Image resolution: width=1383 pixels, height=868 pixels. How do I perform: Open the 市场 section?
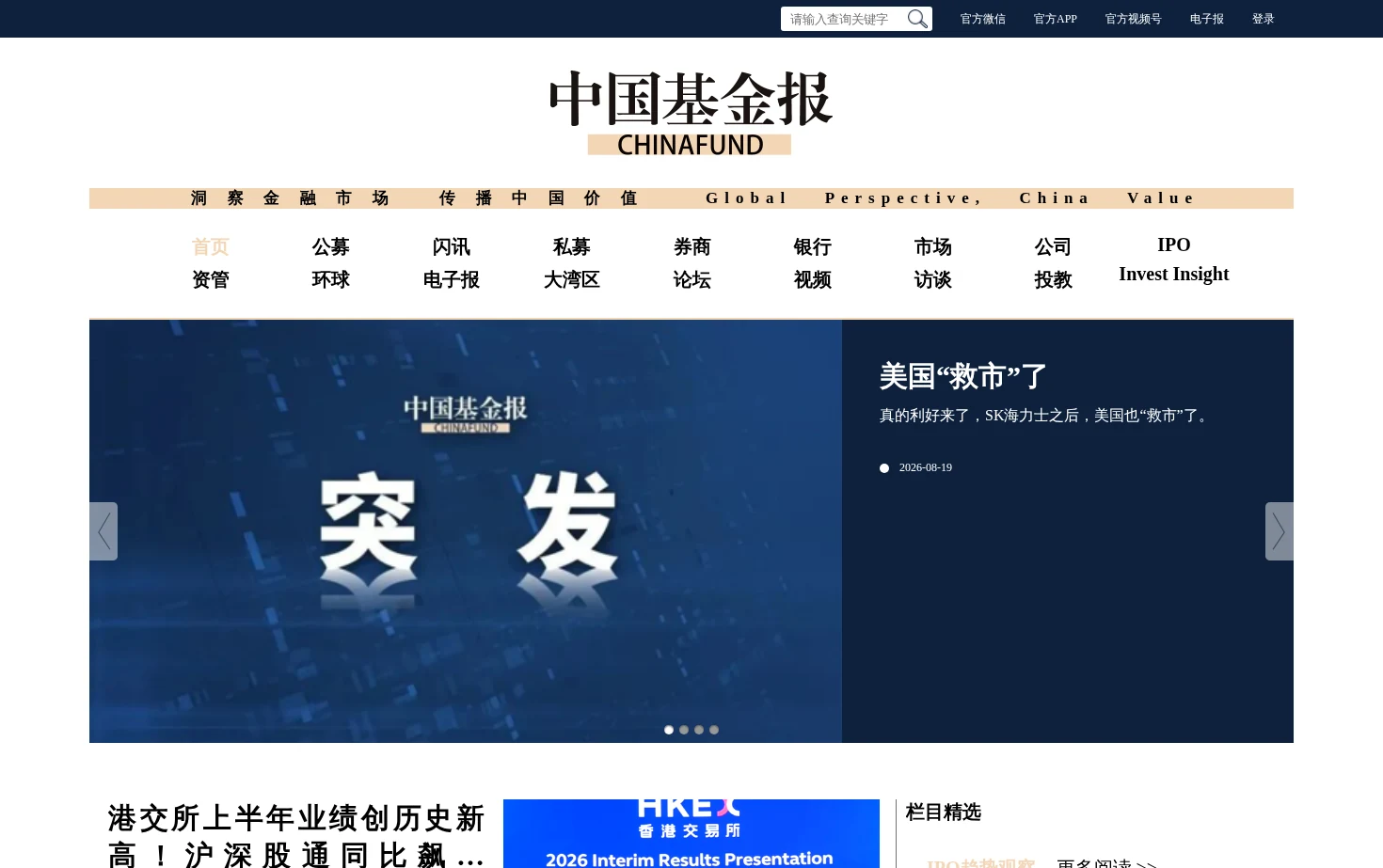coord(933,246)
